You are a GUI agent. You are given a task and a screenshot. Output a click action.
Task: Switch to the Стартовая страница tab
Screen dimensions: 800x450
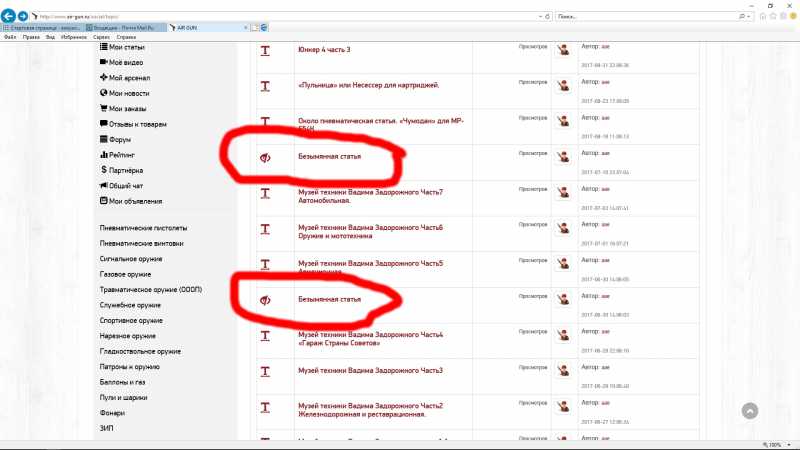42,28
